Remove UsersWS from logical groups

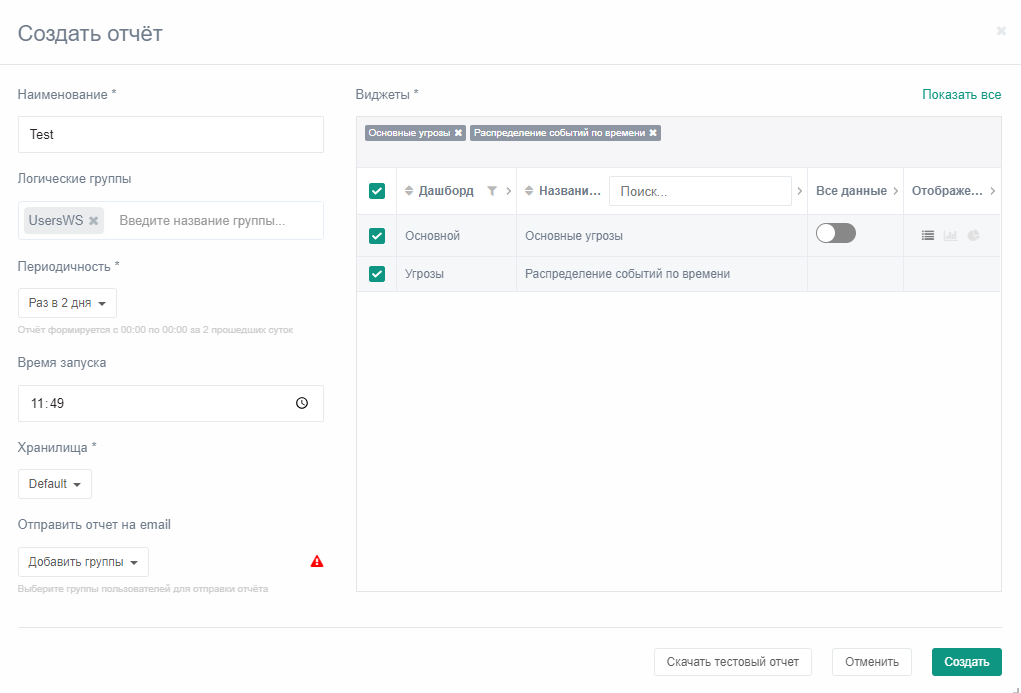[94, 221]
